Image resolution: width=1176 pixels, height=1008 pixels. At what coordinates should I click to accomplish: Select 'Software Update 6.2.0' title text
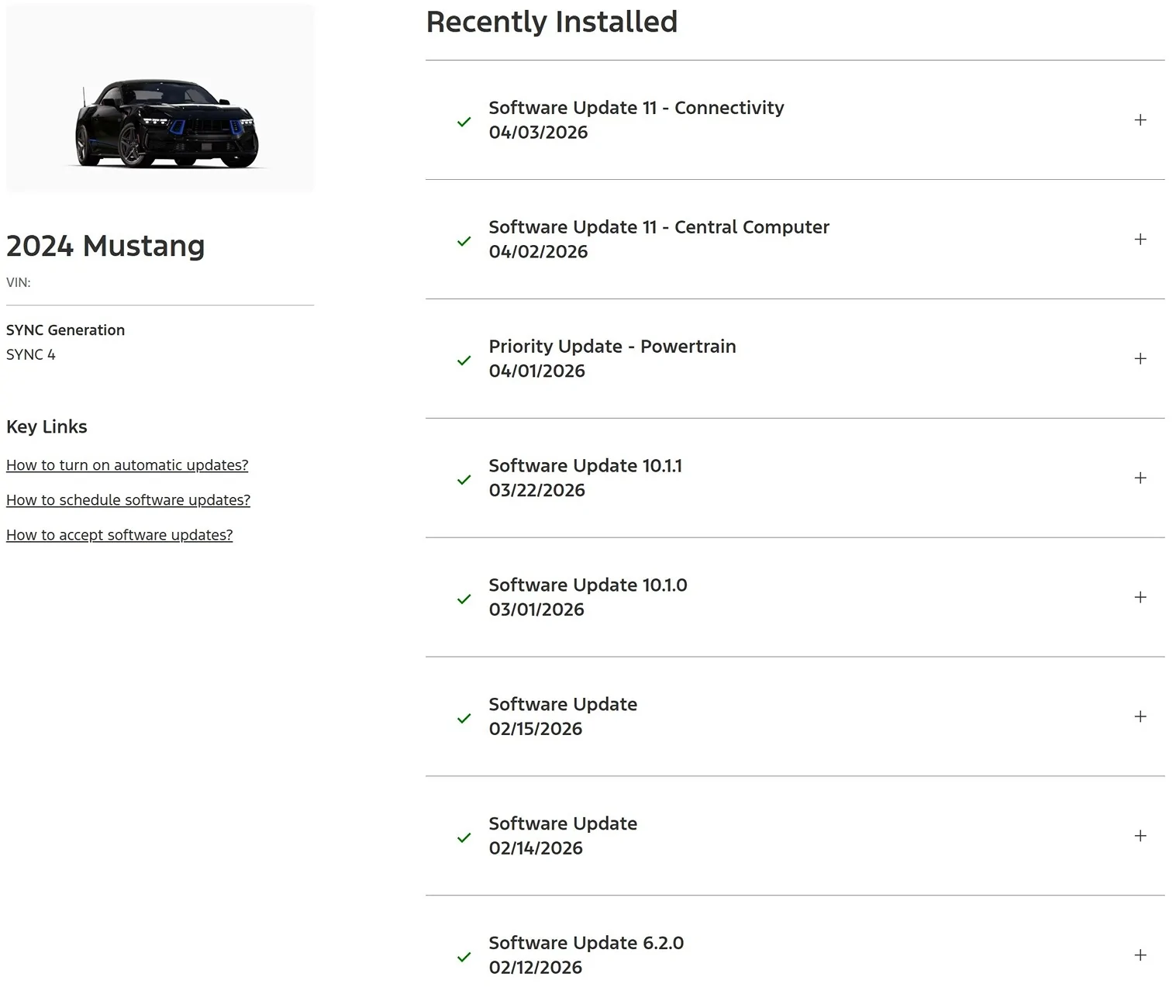click(x=586, y=944)
